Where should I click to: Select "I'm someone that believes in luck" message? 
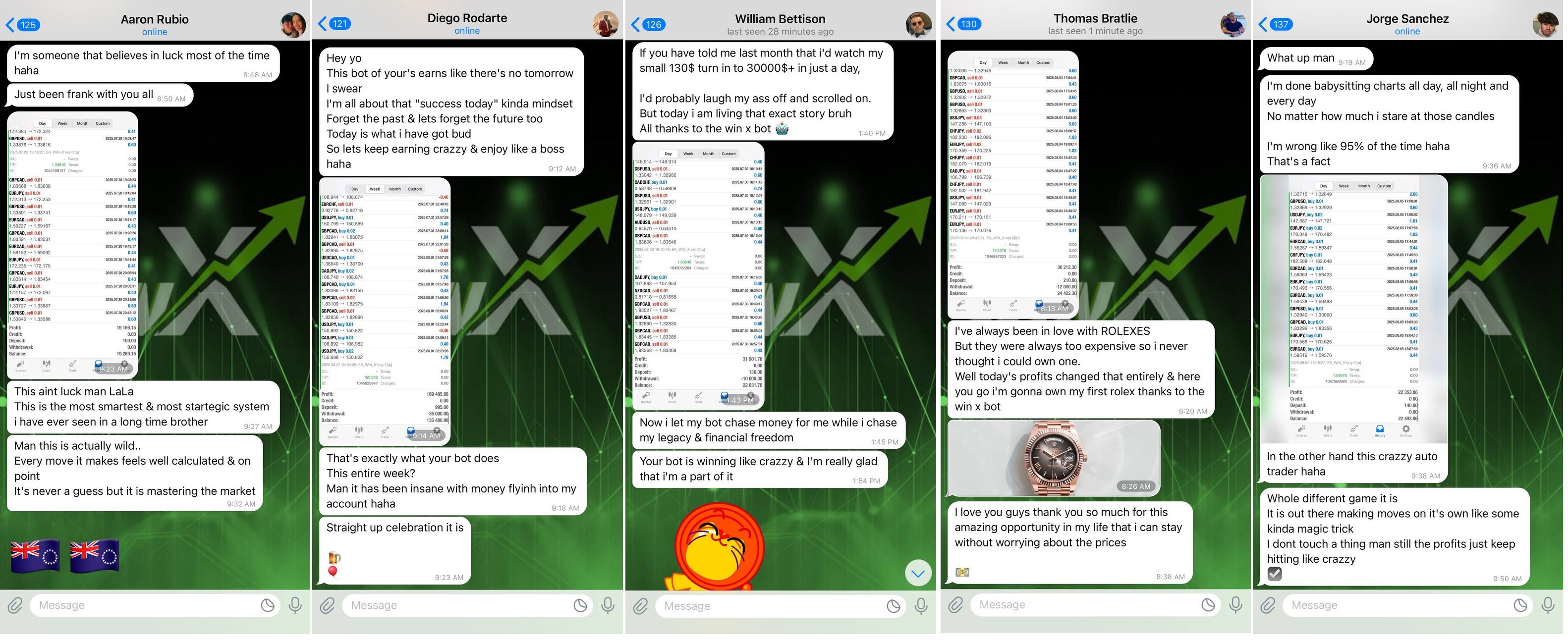143,63
